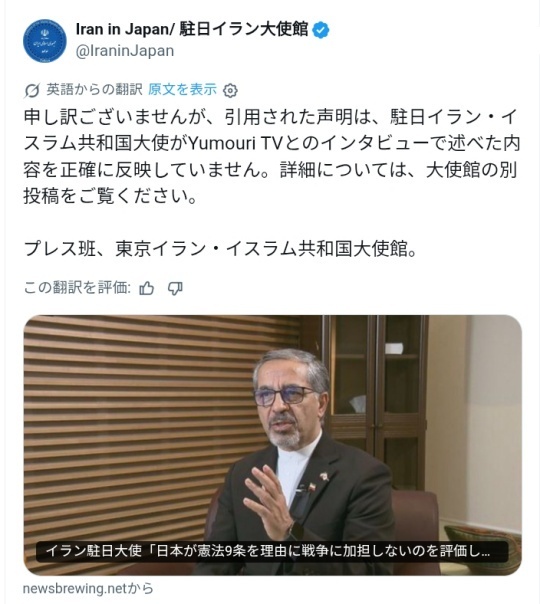Viewport: 540px width, 604px height.
Task: Rate the translation with thumbs down
Action: pos(175,288)
